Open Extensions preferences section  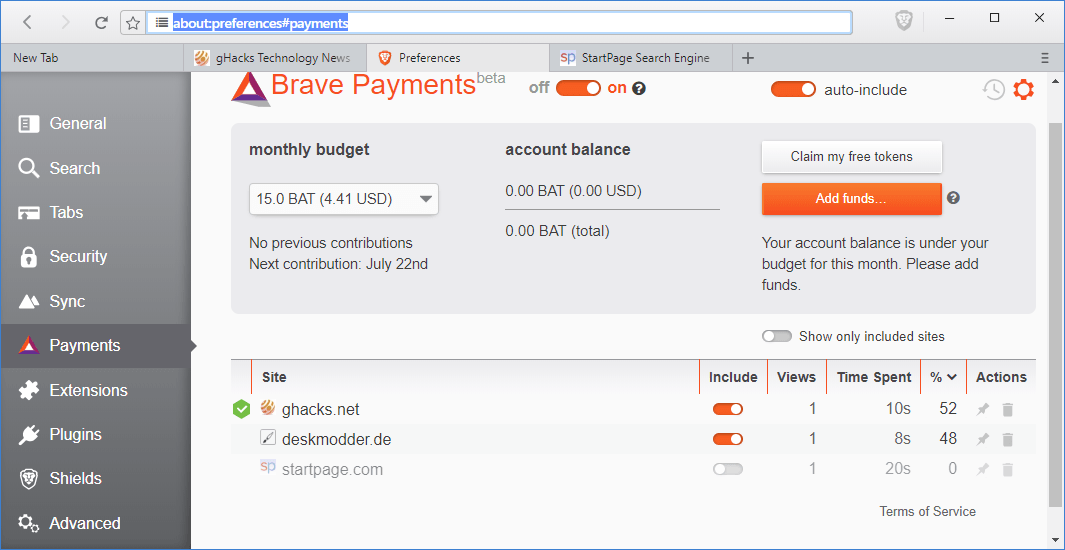point(95,390)
